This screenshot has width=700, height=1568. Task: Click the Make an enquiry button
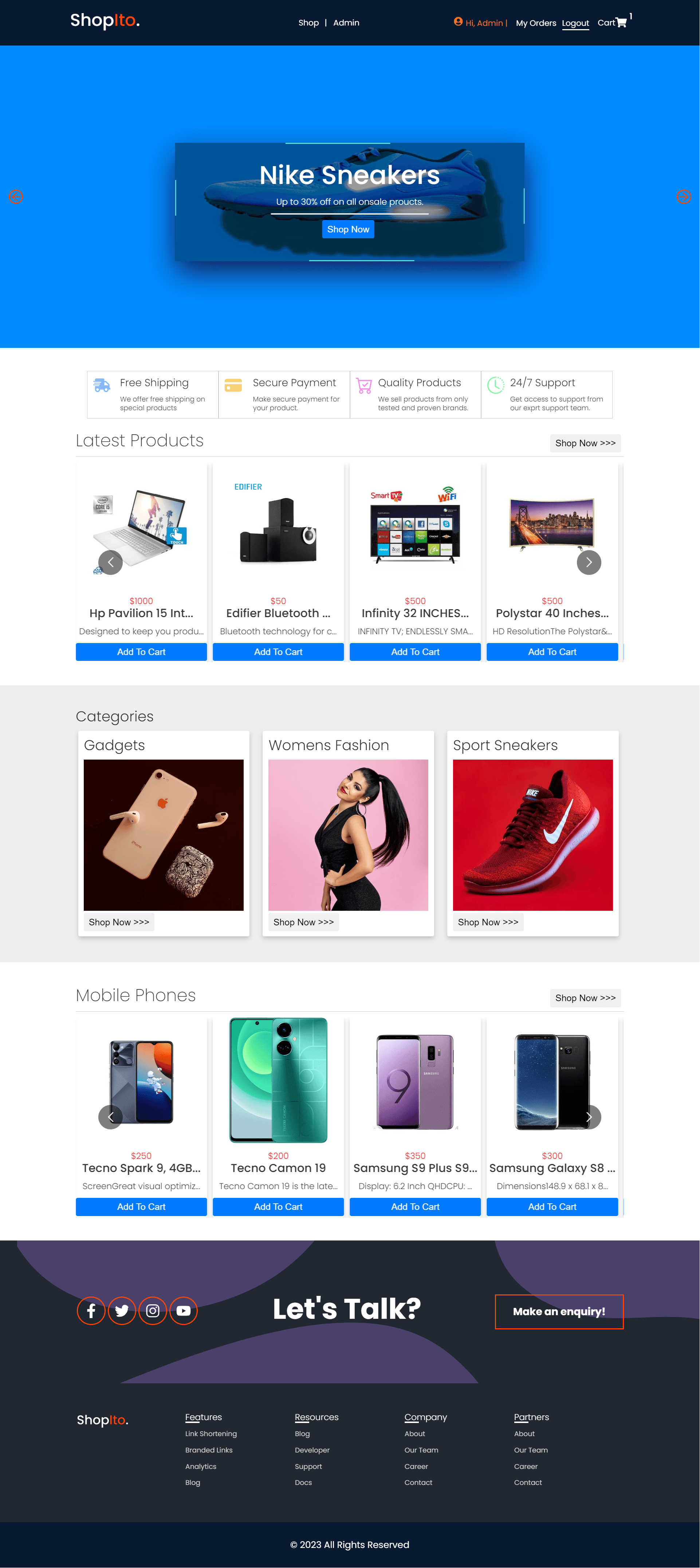point(559,1311)
